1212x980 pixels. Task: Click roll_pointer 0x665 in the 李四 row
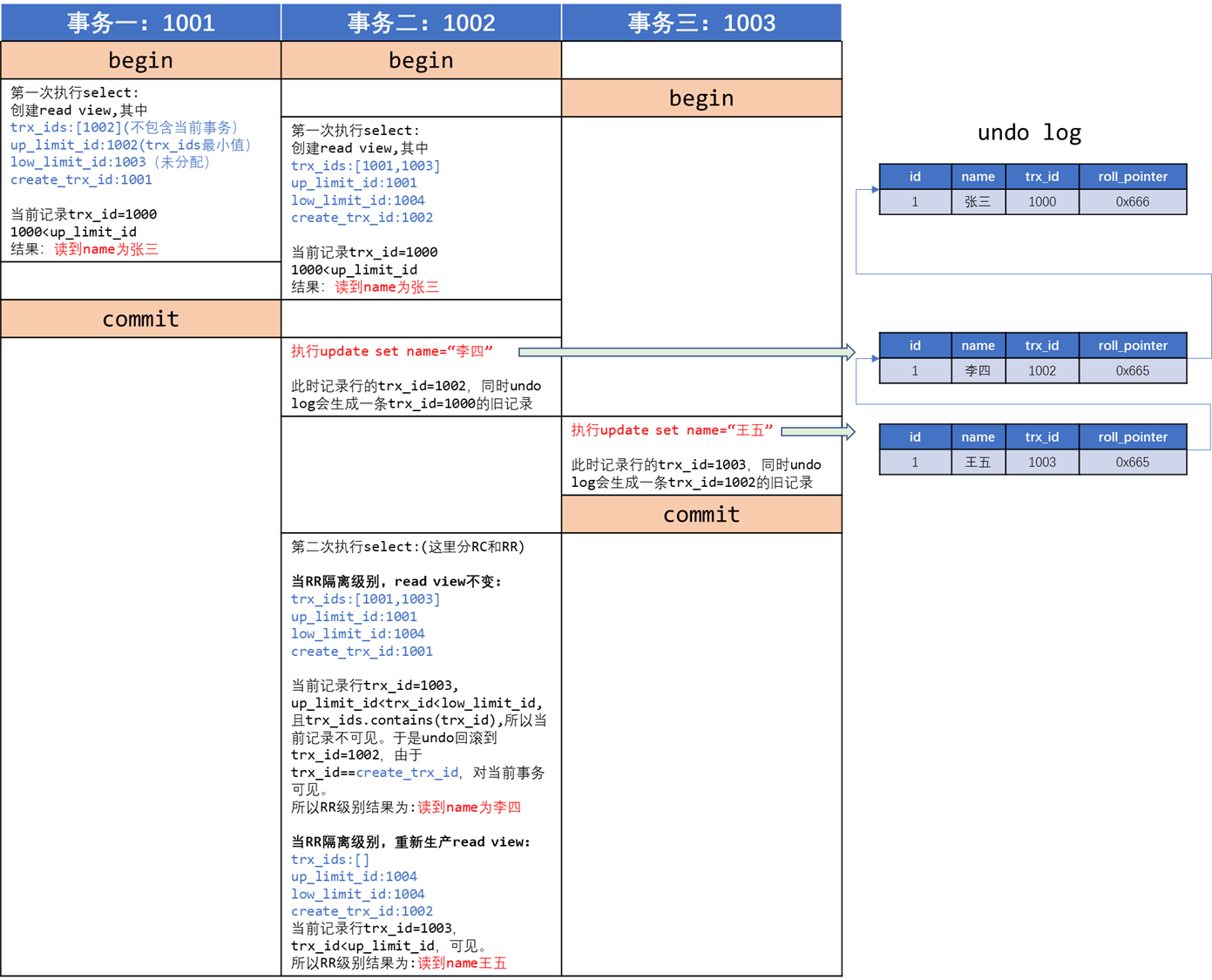click(1133, 370)
